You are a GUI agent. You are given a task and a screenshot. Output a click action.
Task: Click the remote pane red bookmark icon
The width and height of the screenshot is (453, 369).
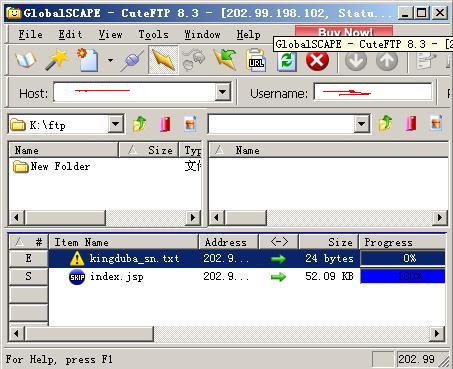click(411, 124)
